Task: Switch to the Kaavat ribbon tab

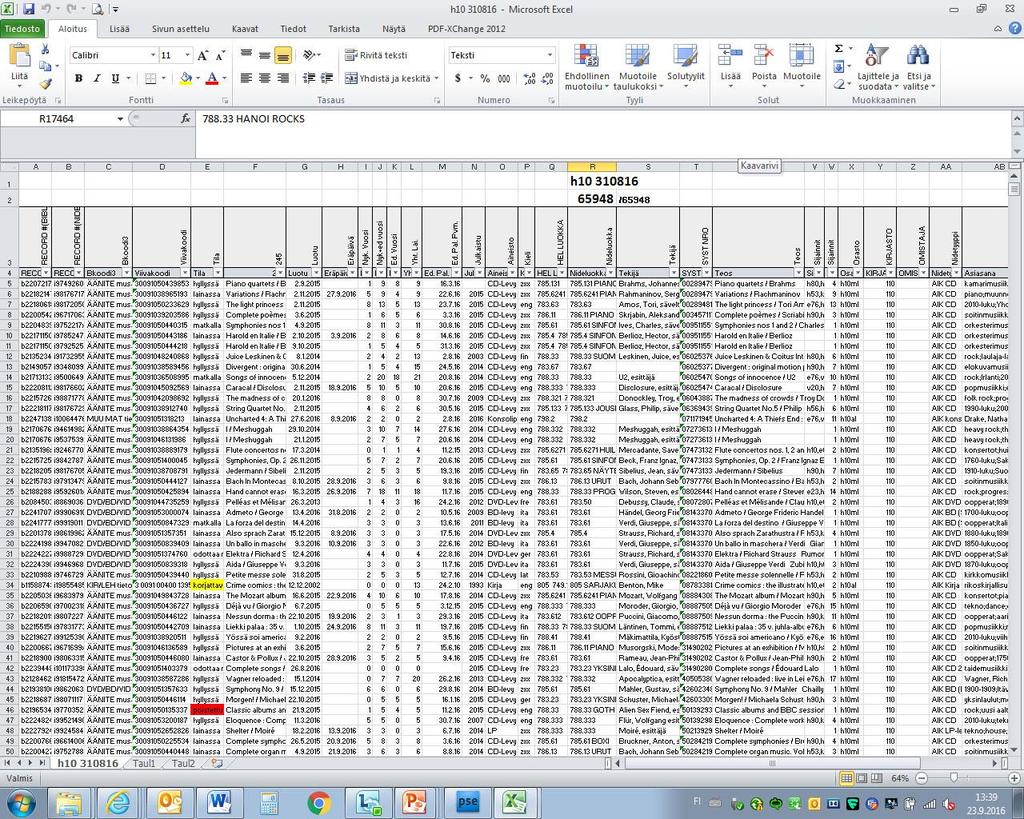Action: point(245,29)
